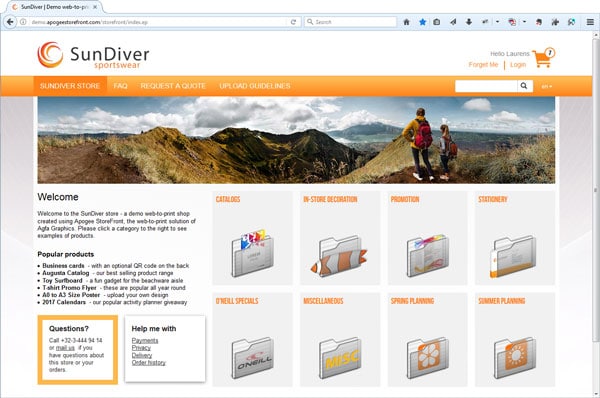
Task: Open the Request a Quote menu item
Action: [x=173, y=86]
